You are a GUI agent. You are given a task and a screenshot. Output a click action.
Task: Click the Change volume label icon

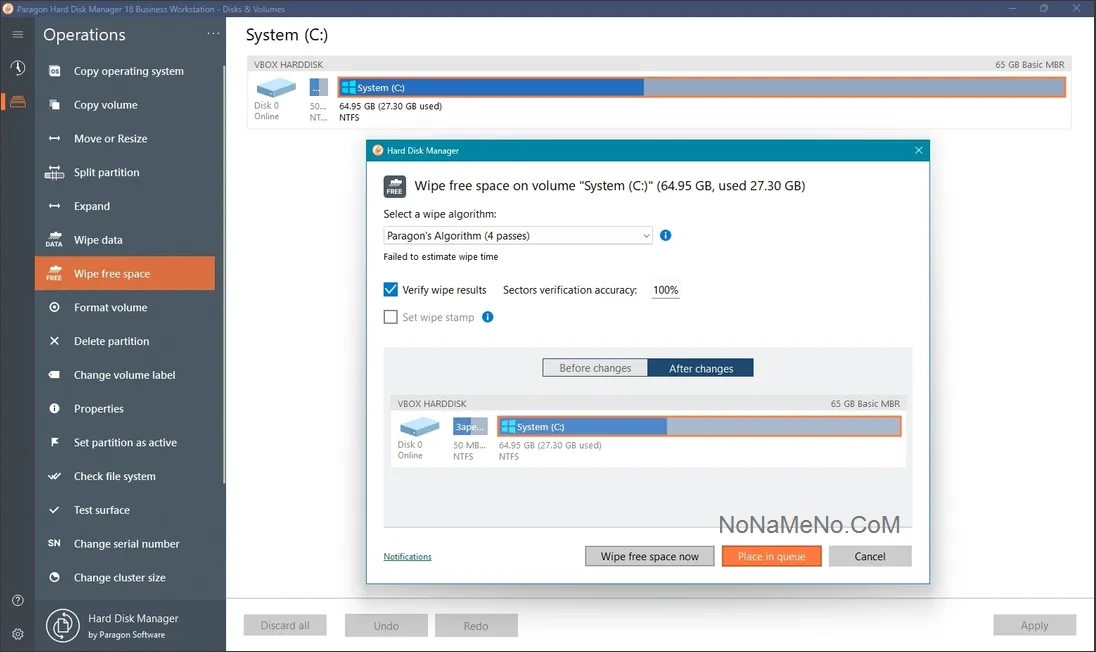55,375
